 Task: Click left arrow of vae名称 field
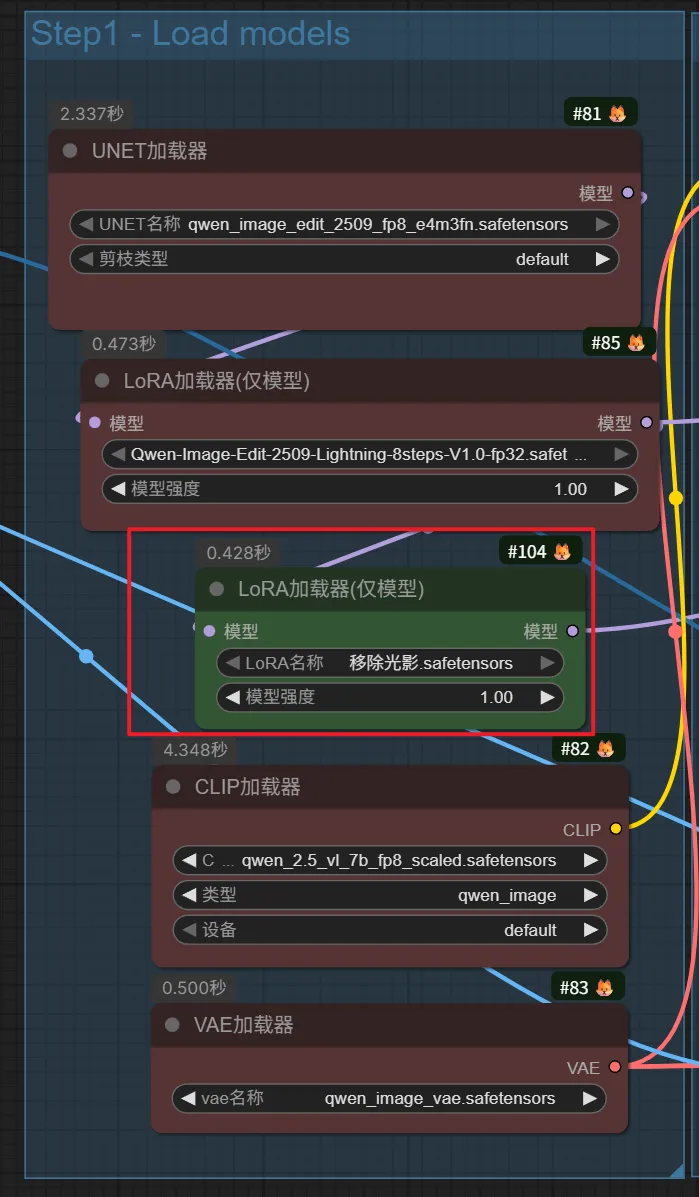pos(187,1099)
